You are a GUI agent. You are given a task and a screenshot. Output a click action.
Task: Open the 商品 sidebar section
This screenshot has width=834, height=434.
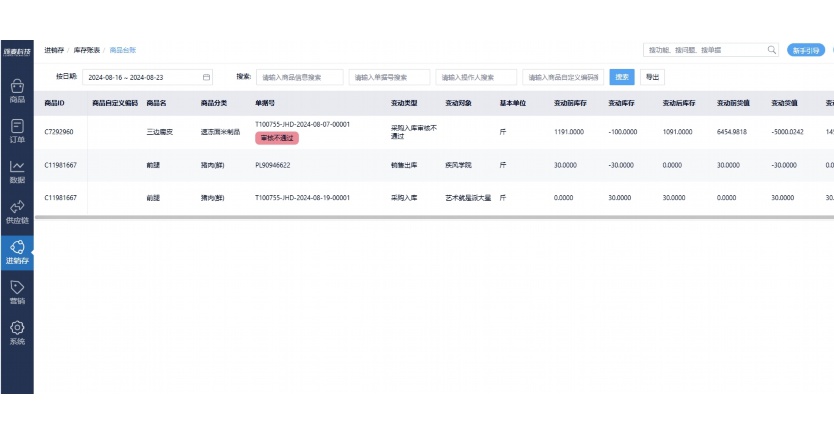click(x=17, y=91)
